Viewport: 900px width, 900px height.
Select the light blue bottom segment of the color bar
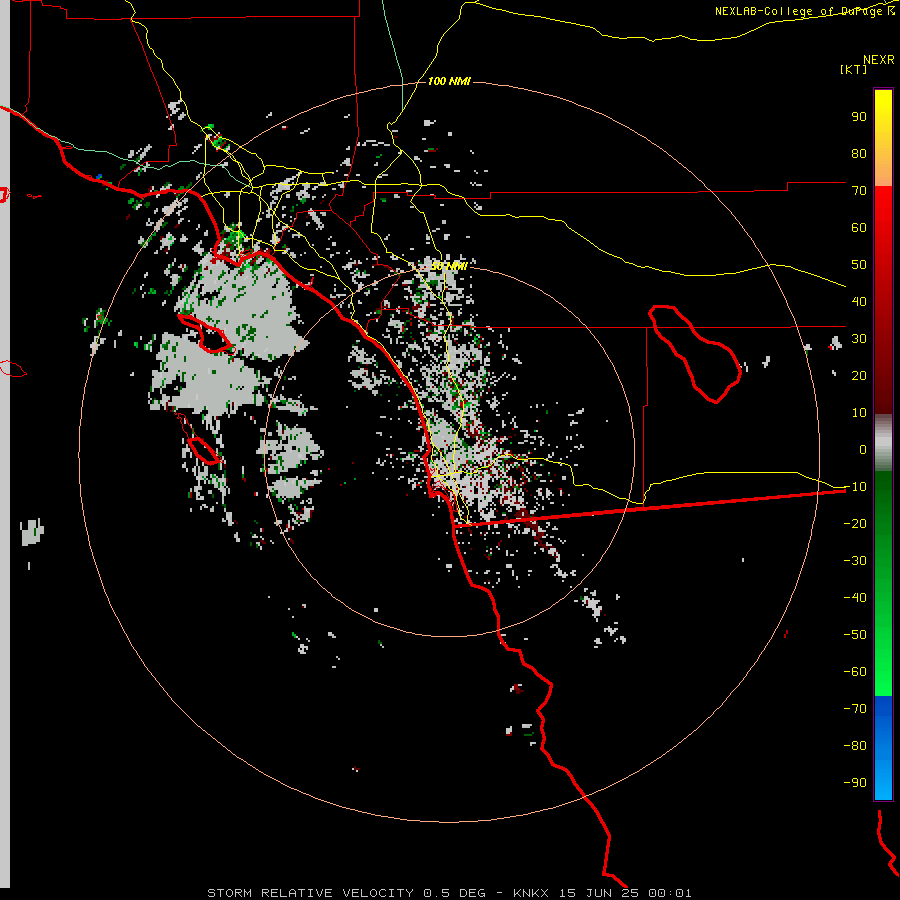pos(883,778)
